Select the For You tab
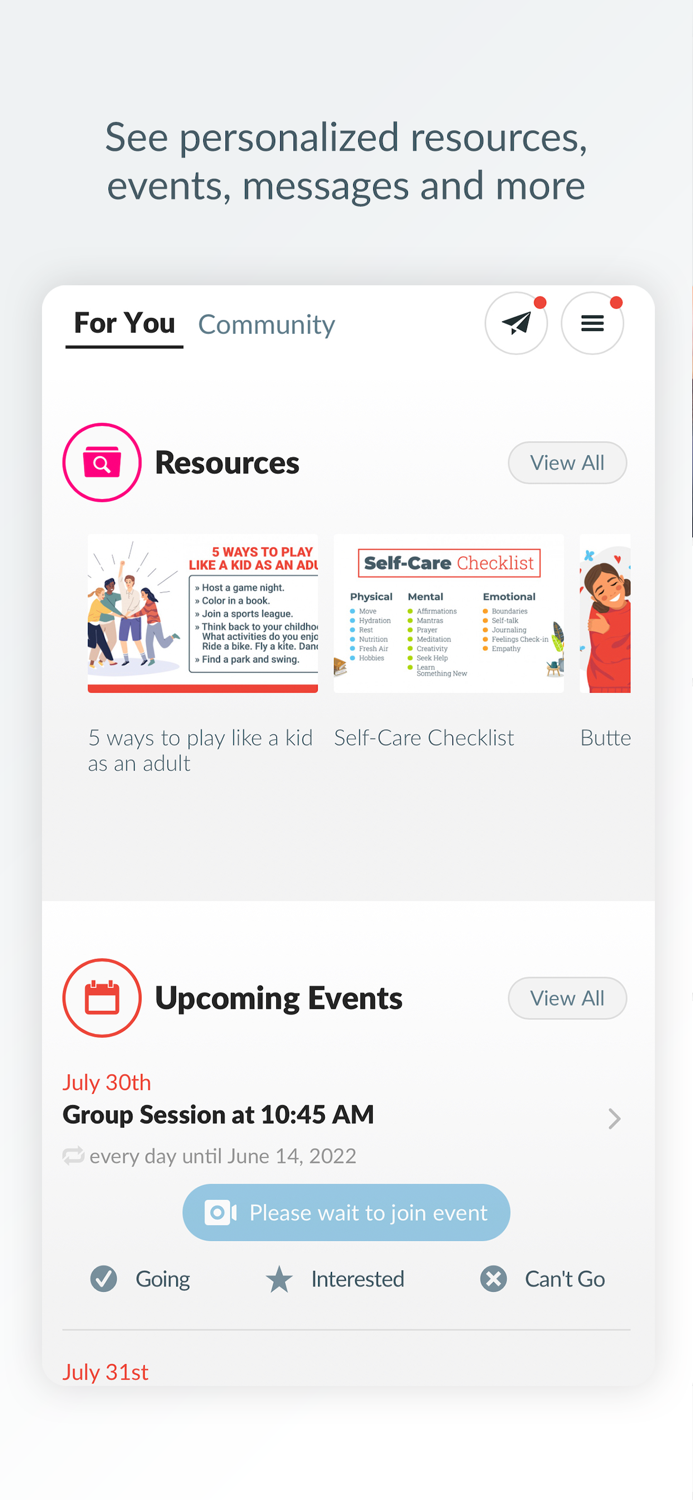This screenshot has width=693, height=1500. (124, 324)
